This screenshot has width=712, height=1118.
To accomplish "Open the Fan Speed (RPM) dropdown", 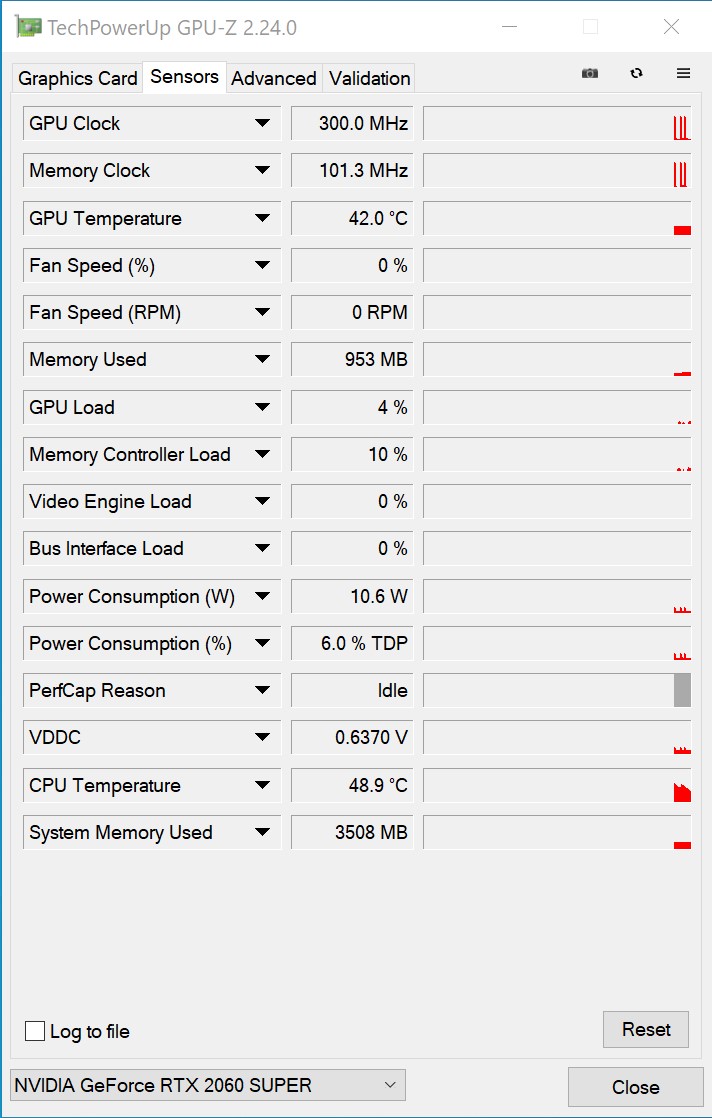I will coord(262,312).
